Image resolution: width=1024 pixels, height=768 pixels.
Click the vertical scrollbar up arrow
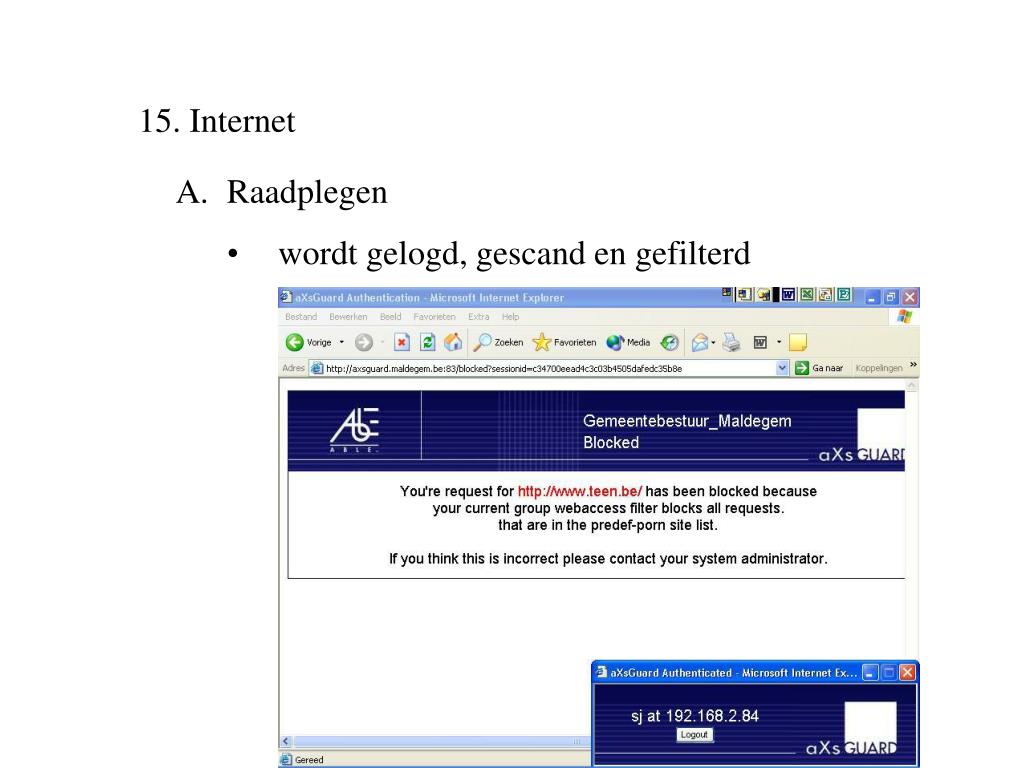point(912,386)
